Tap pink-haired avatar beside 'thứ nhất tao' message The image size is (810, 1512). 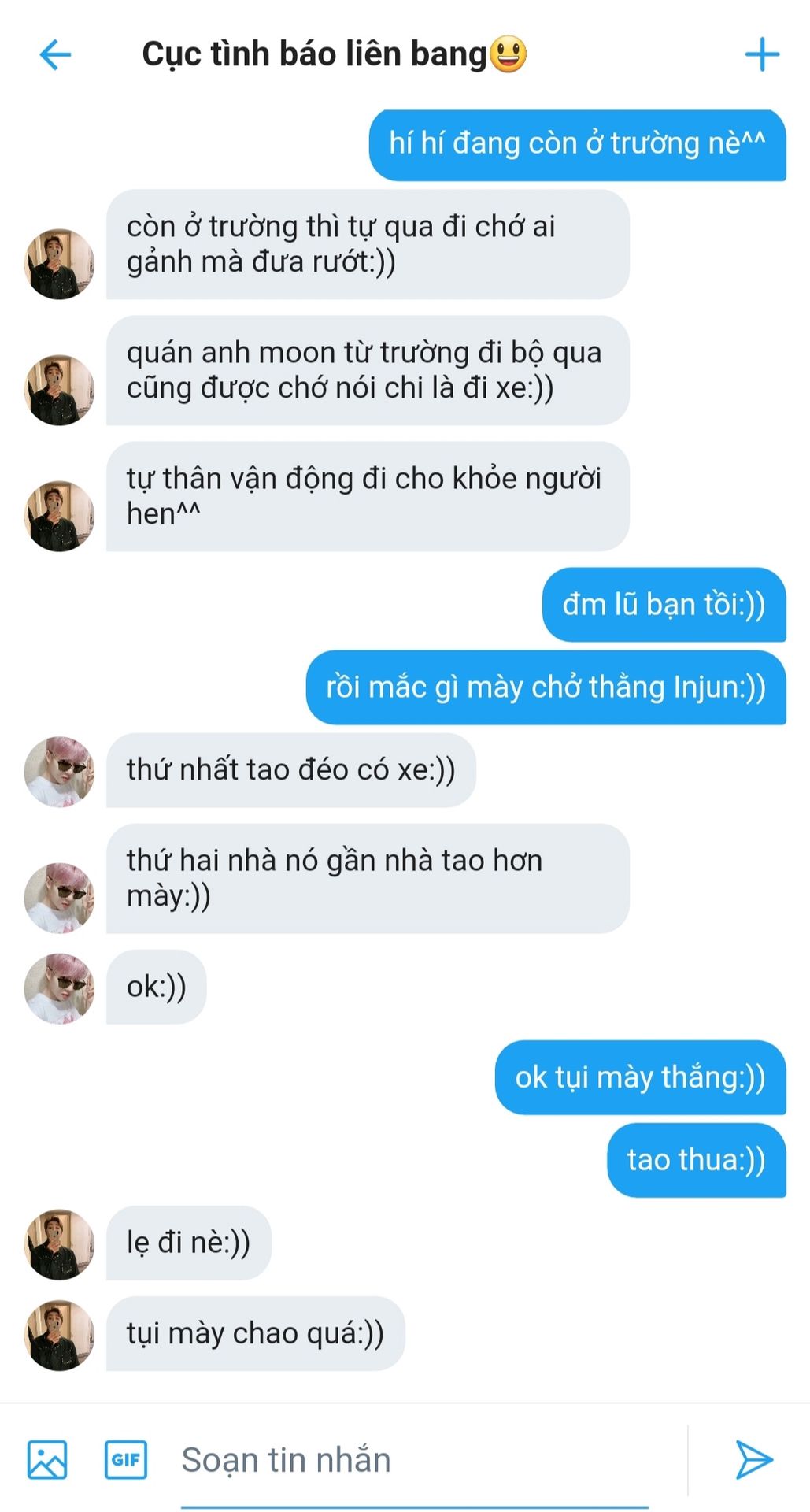click(x=59, y=772)
